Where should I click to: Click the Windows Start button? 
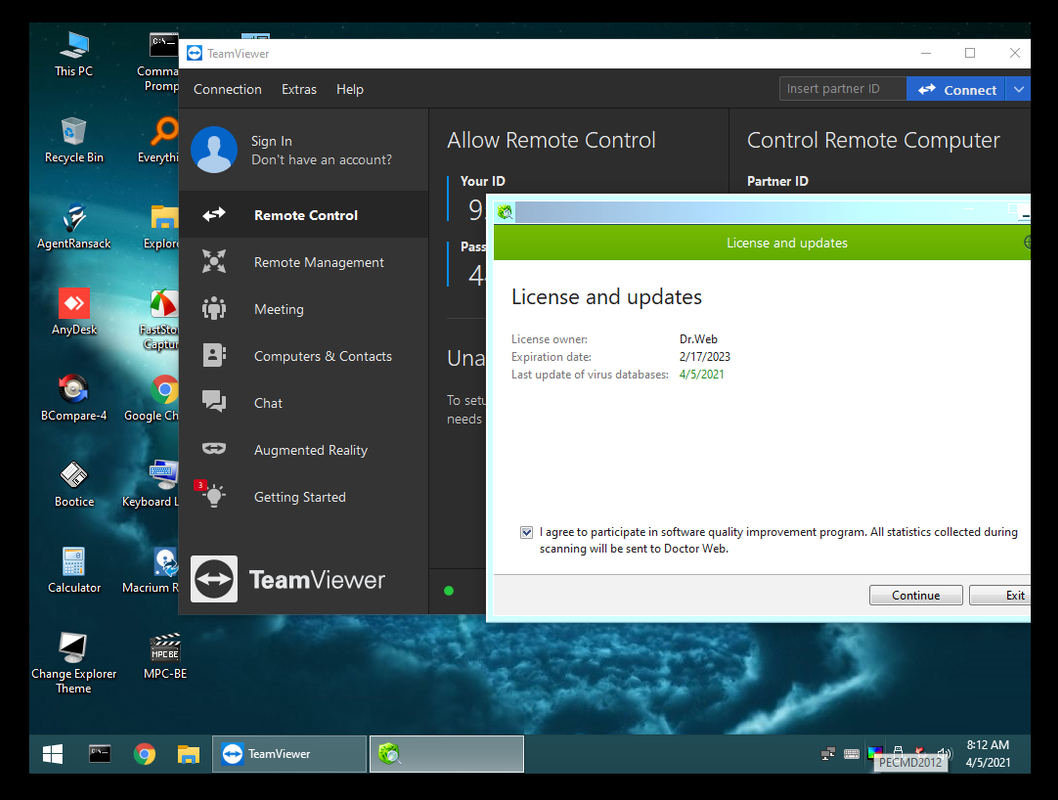(x=53, y=753)
